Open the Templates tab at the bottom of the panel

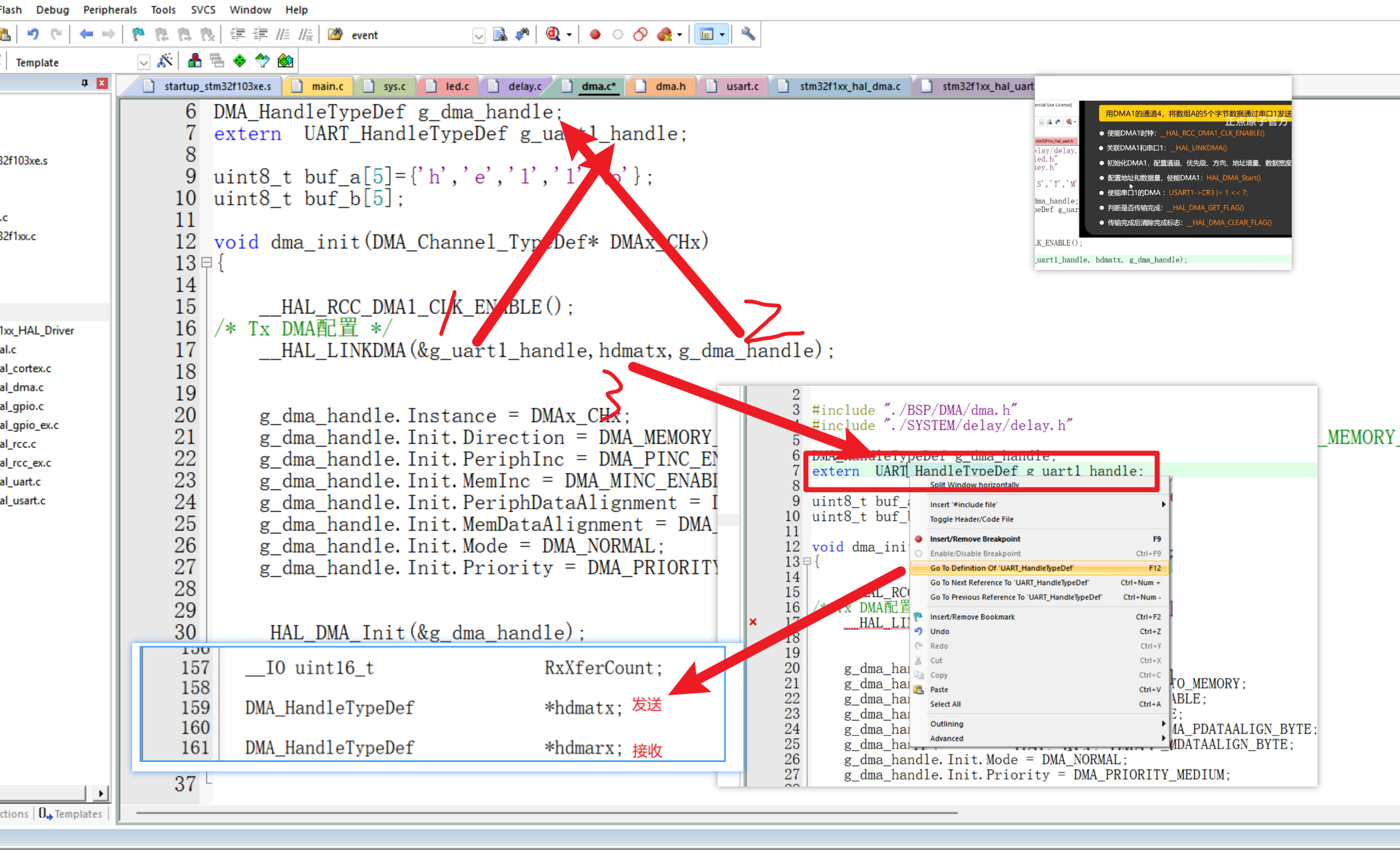(71, 814)
